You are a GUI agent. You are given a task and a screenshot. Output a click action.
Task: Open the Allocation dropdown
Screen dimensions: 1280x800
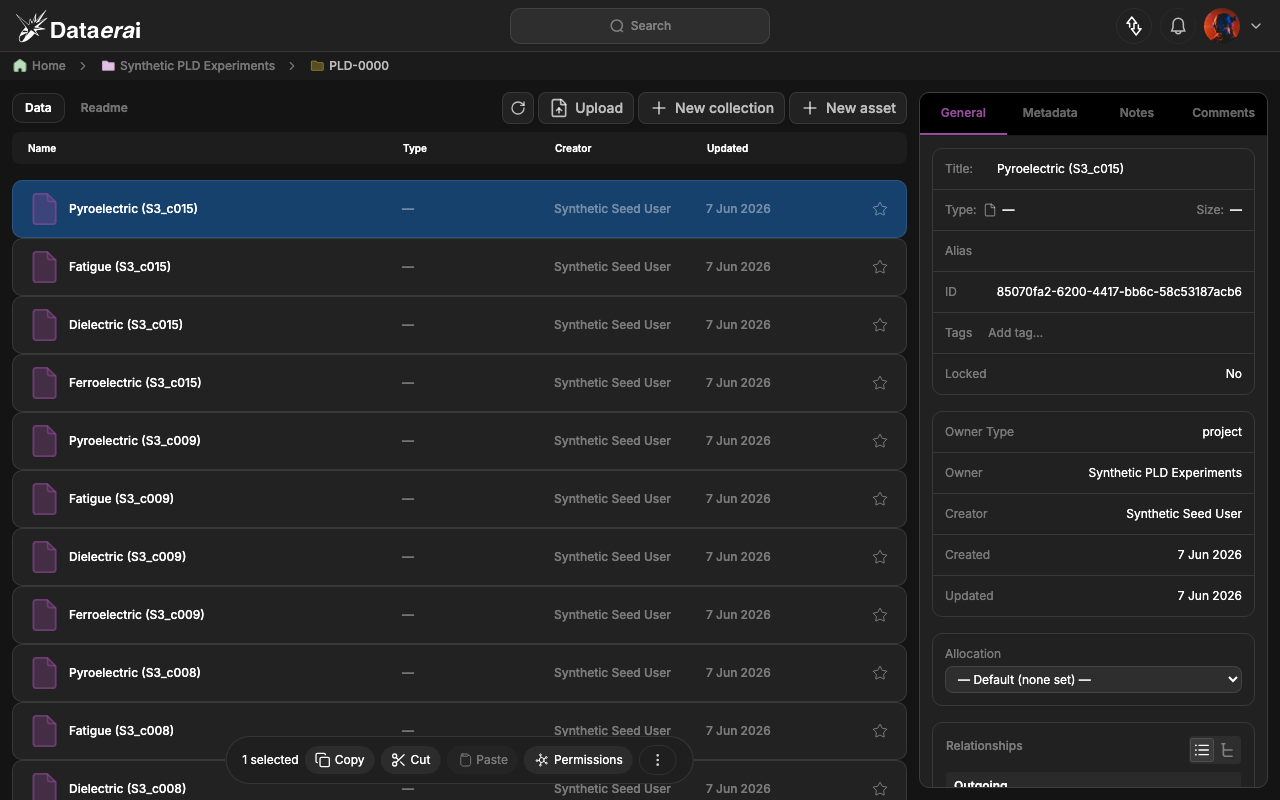(x=1093, y=680)
